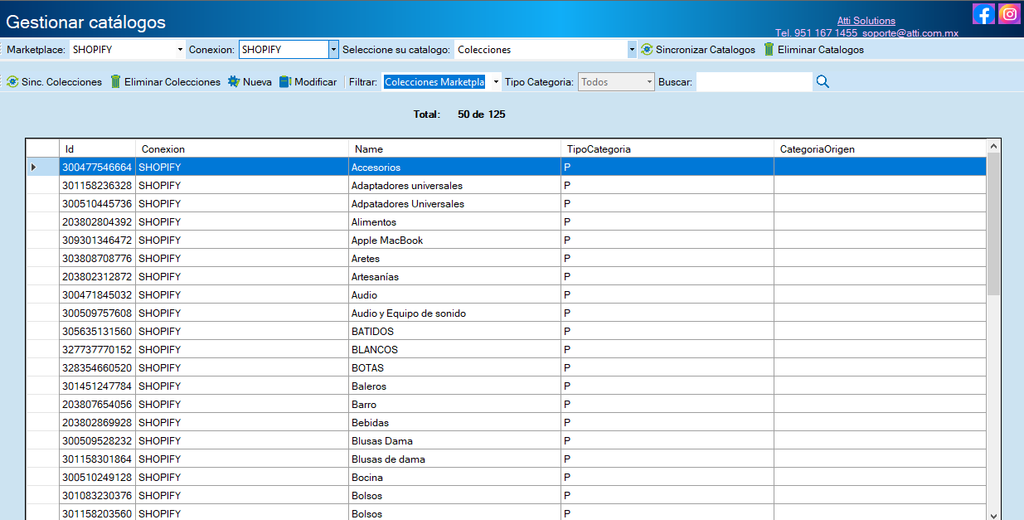
Task: Click the Eliminar Catalogos button label
Action: click(x=820, y=50)
